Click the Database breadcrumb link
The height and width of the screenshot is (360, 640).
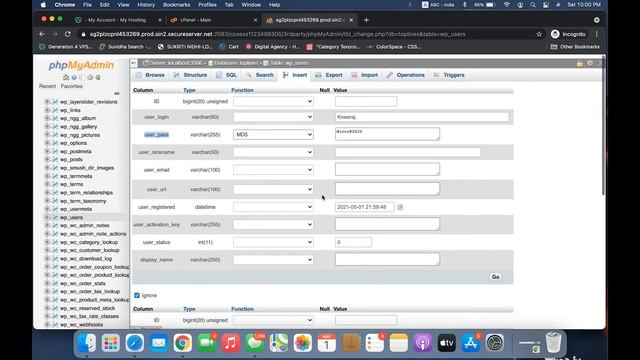click(236, 63)
